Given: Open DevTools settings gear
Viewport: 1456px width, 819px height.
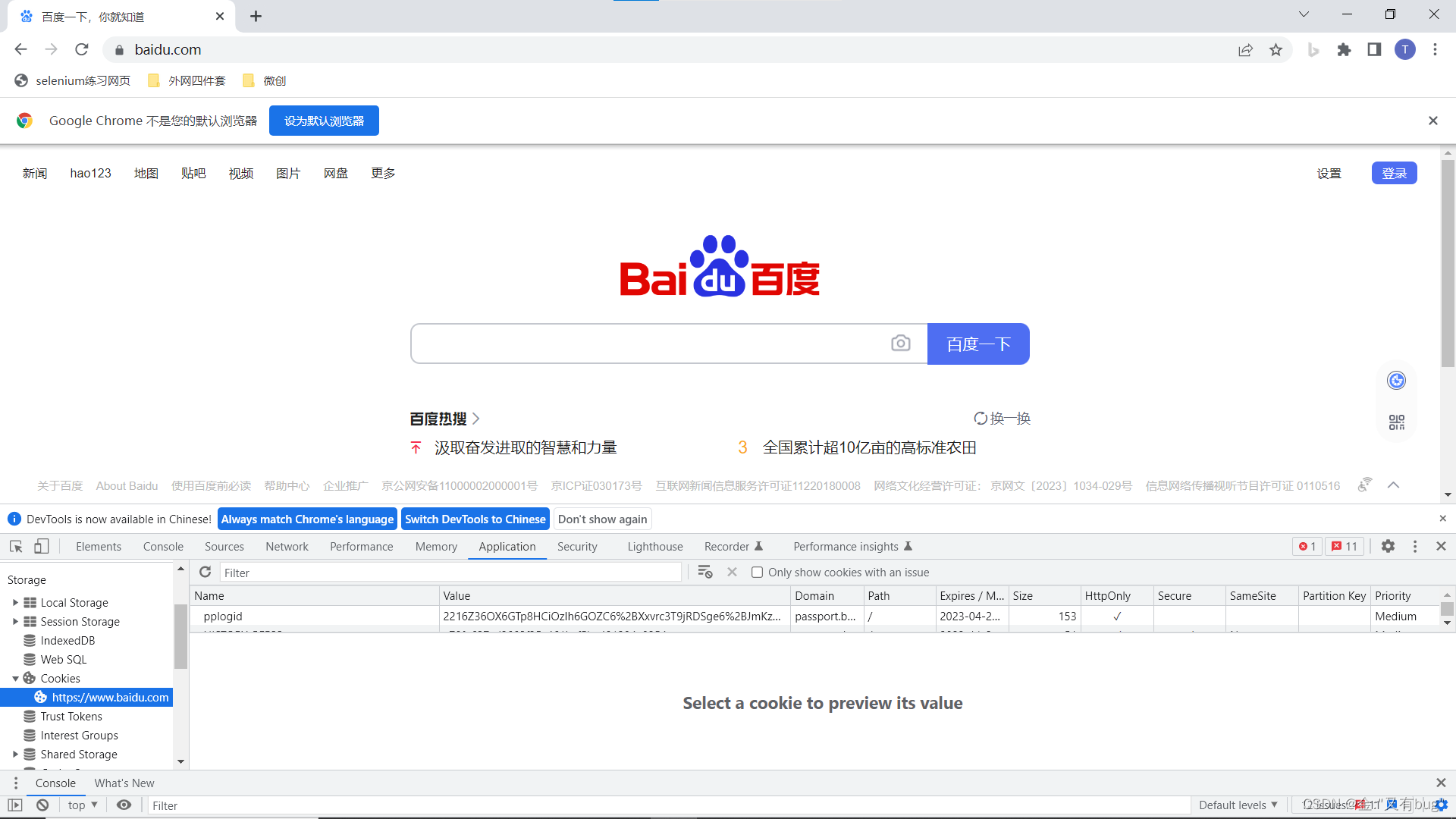Looking at the screenshot, I should (x=1388, y=546).
